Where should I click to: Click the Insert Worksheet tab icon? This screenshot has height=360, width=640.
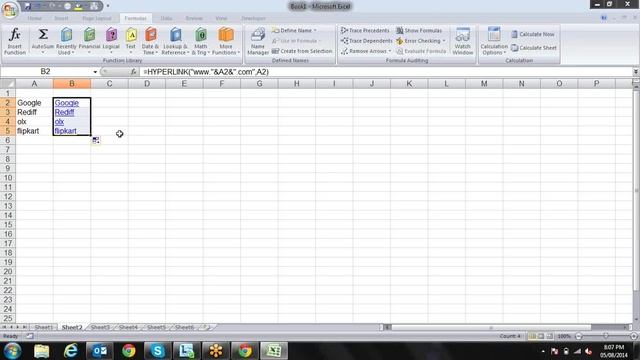tap(207, 327)
